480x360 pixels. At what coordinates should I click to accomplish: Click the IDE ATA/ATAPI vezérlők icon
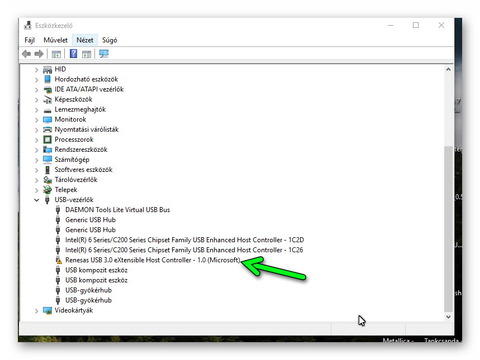click(x=48, y=89)
